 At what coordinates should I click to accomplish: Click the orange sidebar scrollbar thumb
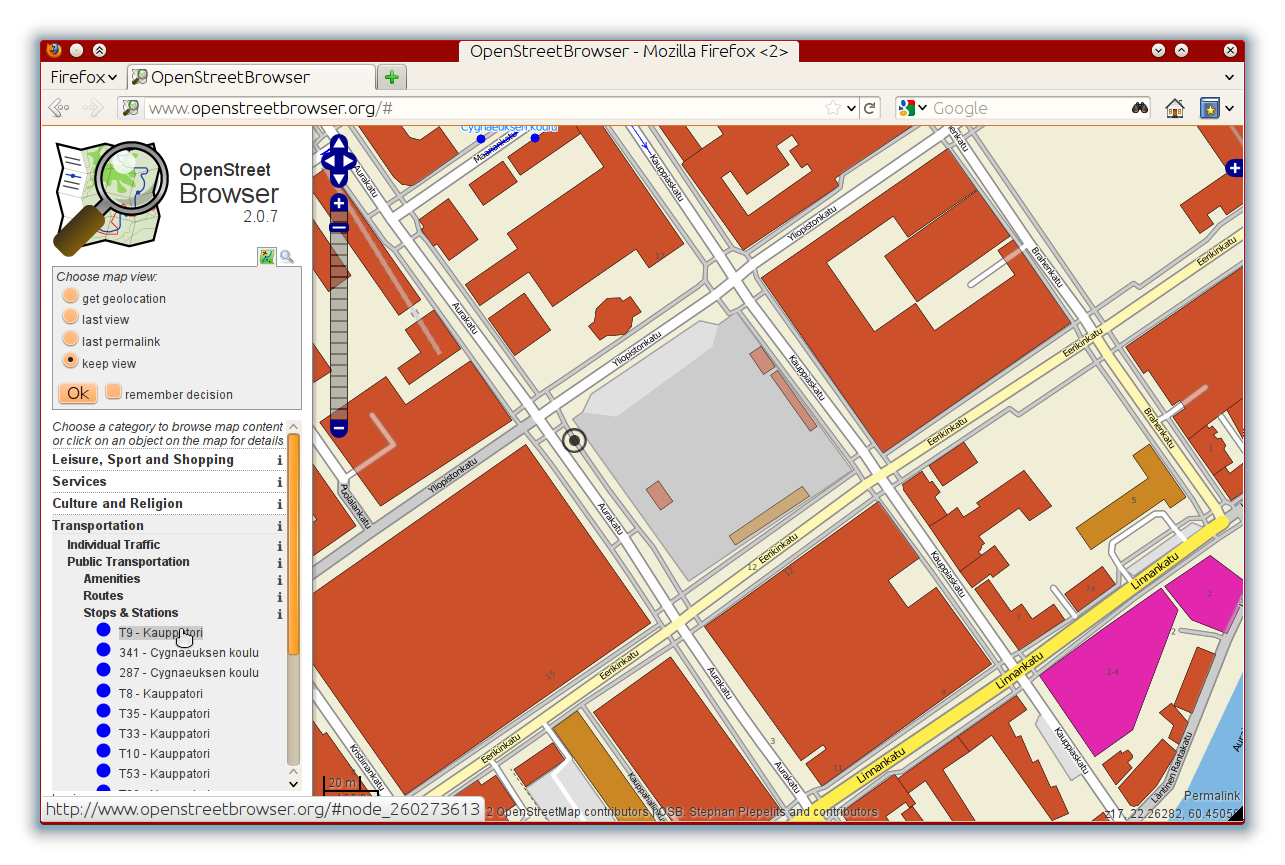tap(294, 544)
